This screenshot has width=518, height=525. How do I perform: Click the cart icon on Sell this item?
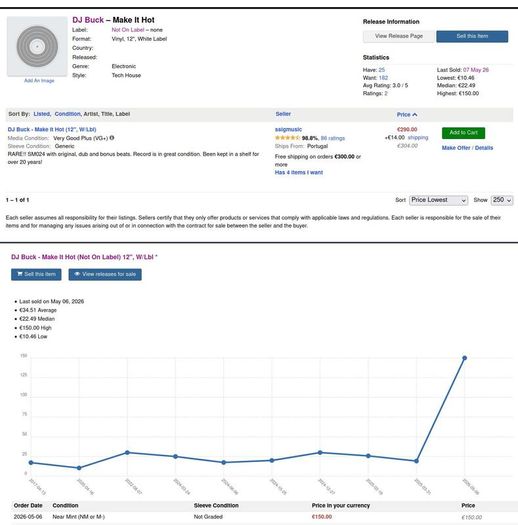tap(20, 274)
